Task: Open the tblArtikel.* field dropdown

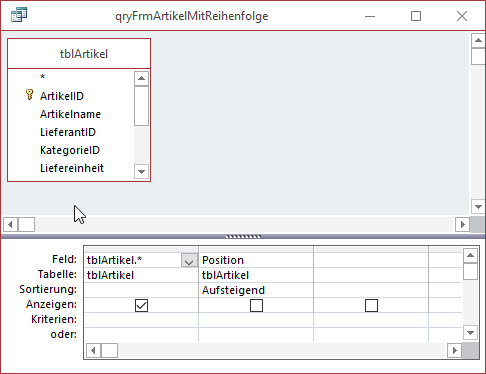Action: pos(189,260)
